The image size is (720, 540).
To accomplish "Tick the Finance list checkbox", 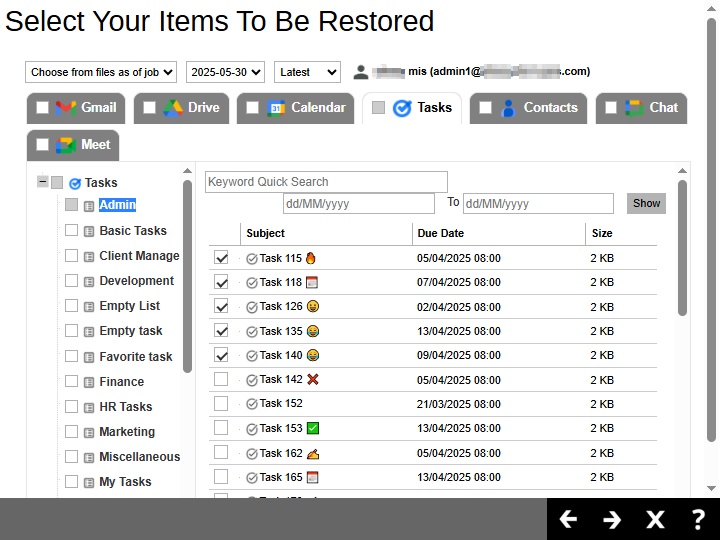I will 71,381.
